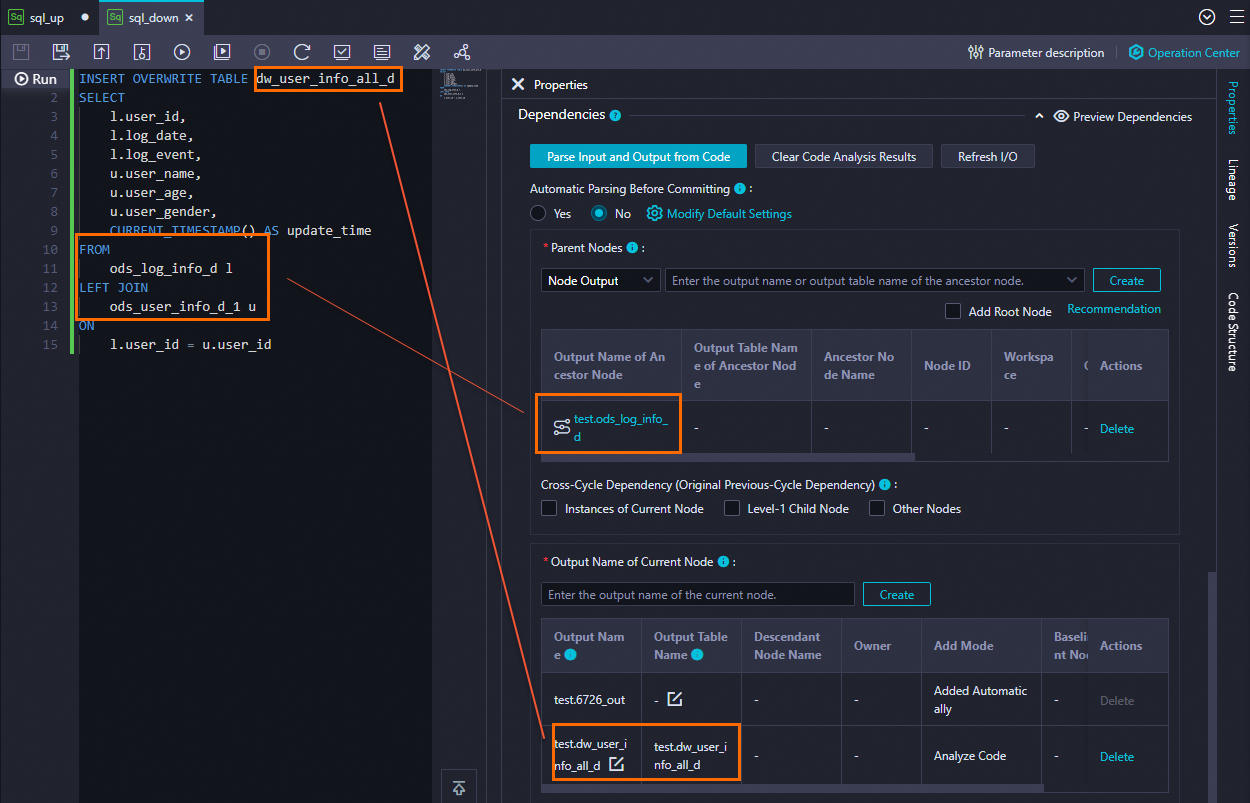Expand the ancestor node name combo box
The image size is (1250, 803).
[x=1073, y=281]
